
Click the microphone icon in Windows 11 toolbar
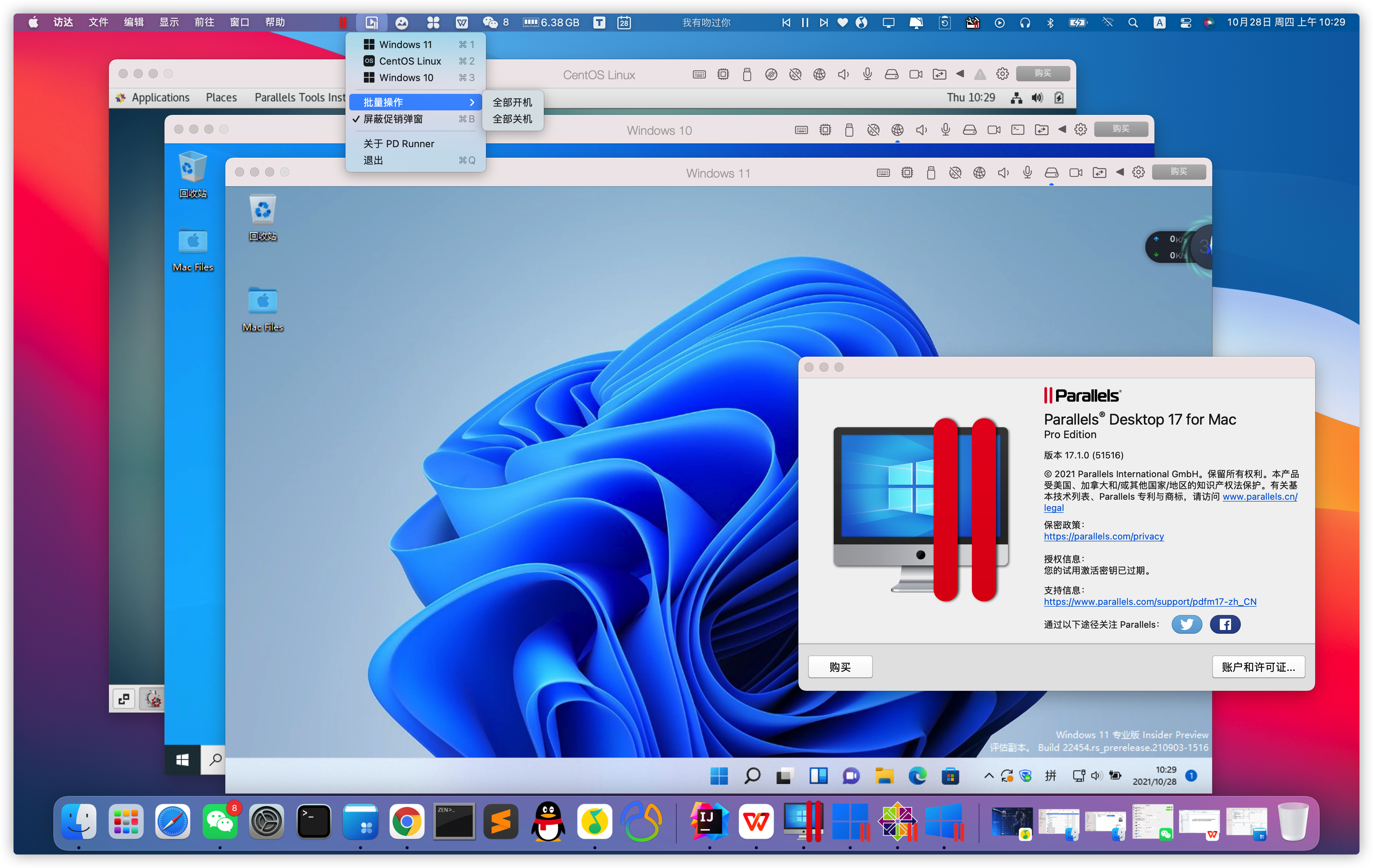pos(1027,173)
